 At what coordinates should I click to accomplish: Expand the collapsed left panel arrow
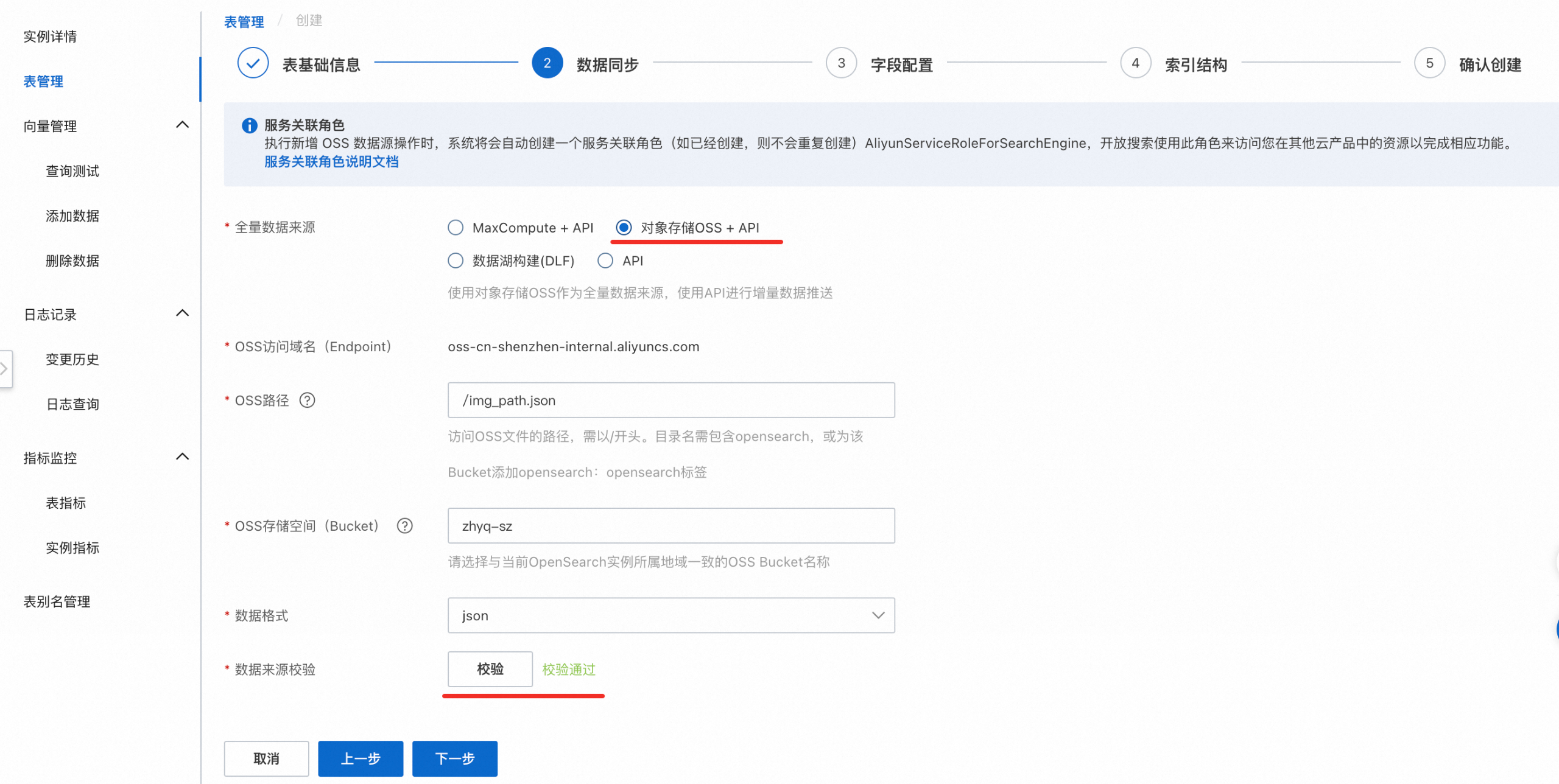5,368
